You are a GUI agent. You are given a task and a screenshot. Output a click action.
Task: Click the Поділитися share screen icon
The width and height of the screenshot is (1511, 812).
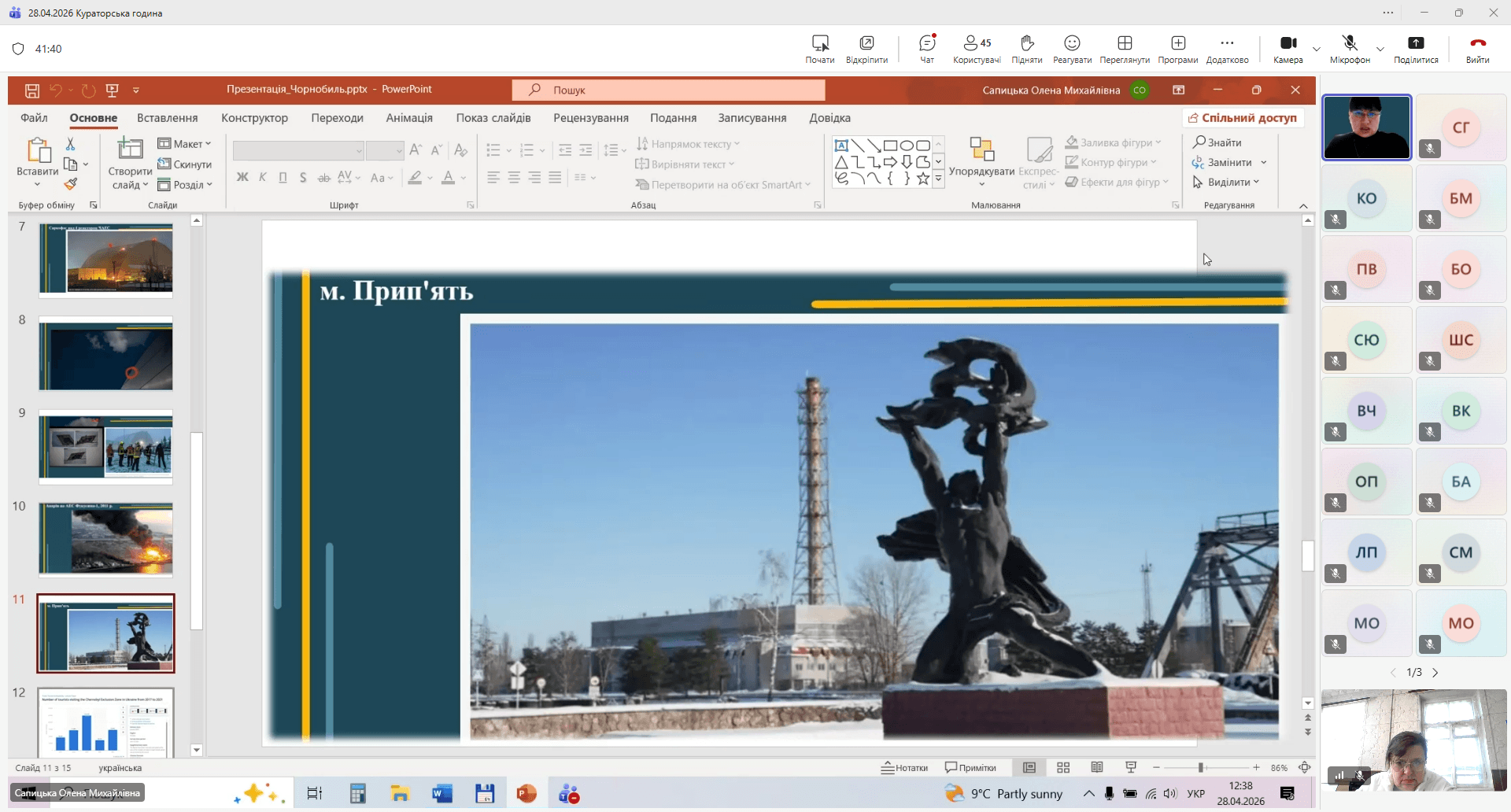pos(1415,48)
